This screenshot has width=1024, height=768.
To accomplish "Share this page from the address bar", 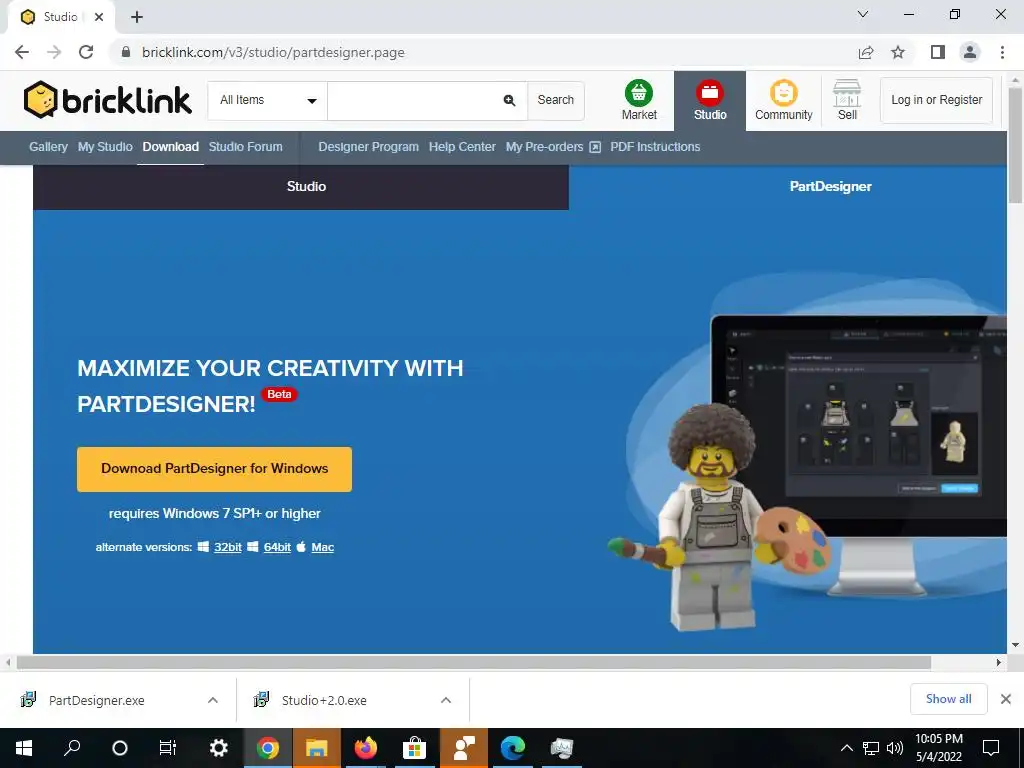I will [866, 52].
